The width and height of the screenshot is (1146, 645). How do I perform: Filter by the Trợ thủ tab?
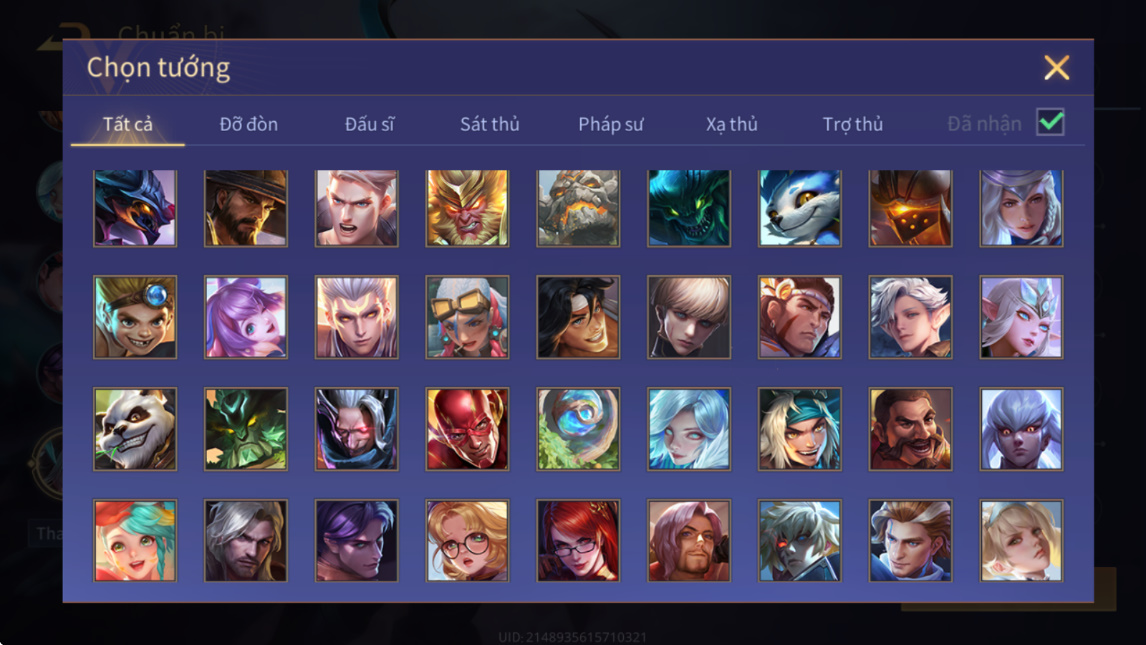click(853, 124)
